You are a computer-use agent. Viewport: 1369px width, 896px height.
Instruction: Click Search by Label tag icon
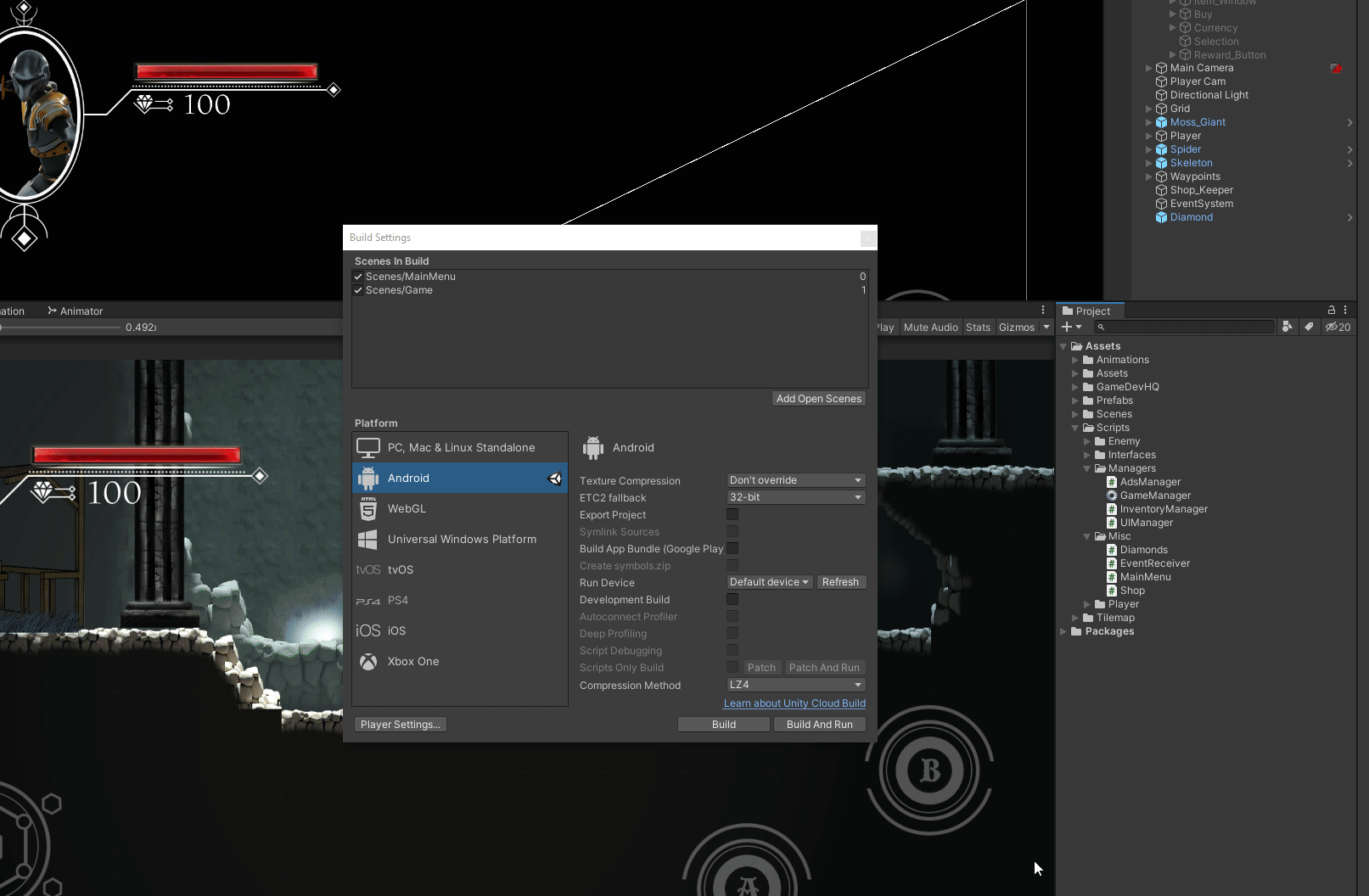coord(1309,327)
